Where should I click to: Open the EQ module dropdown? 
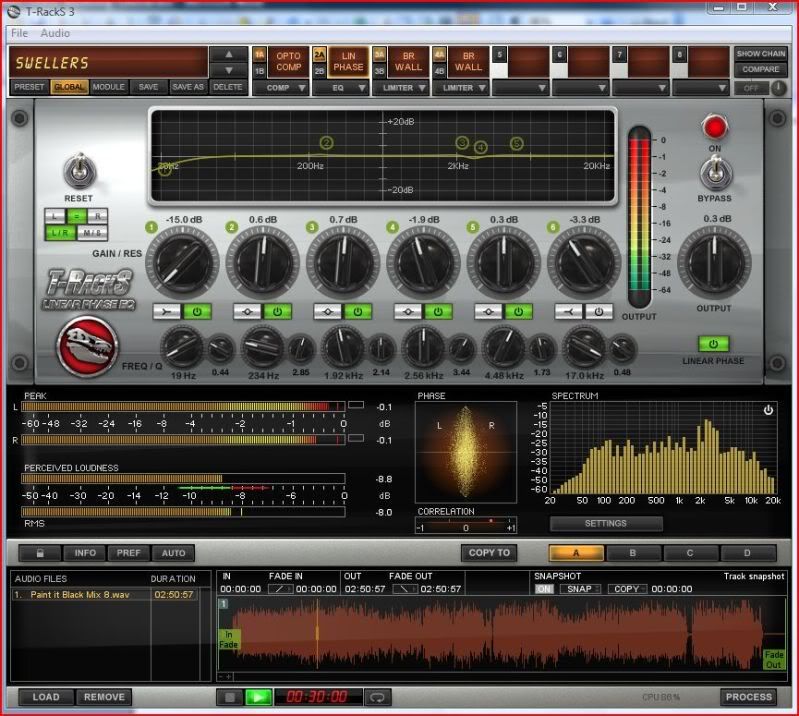(342, 88)
